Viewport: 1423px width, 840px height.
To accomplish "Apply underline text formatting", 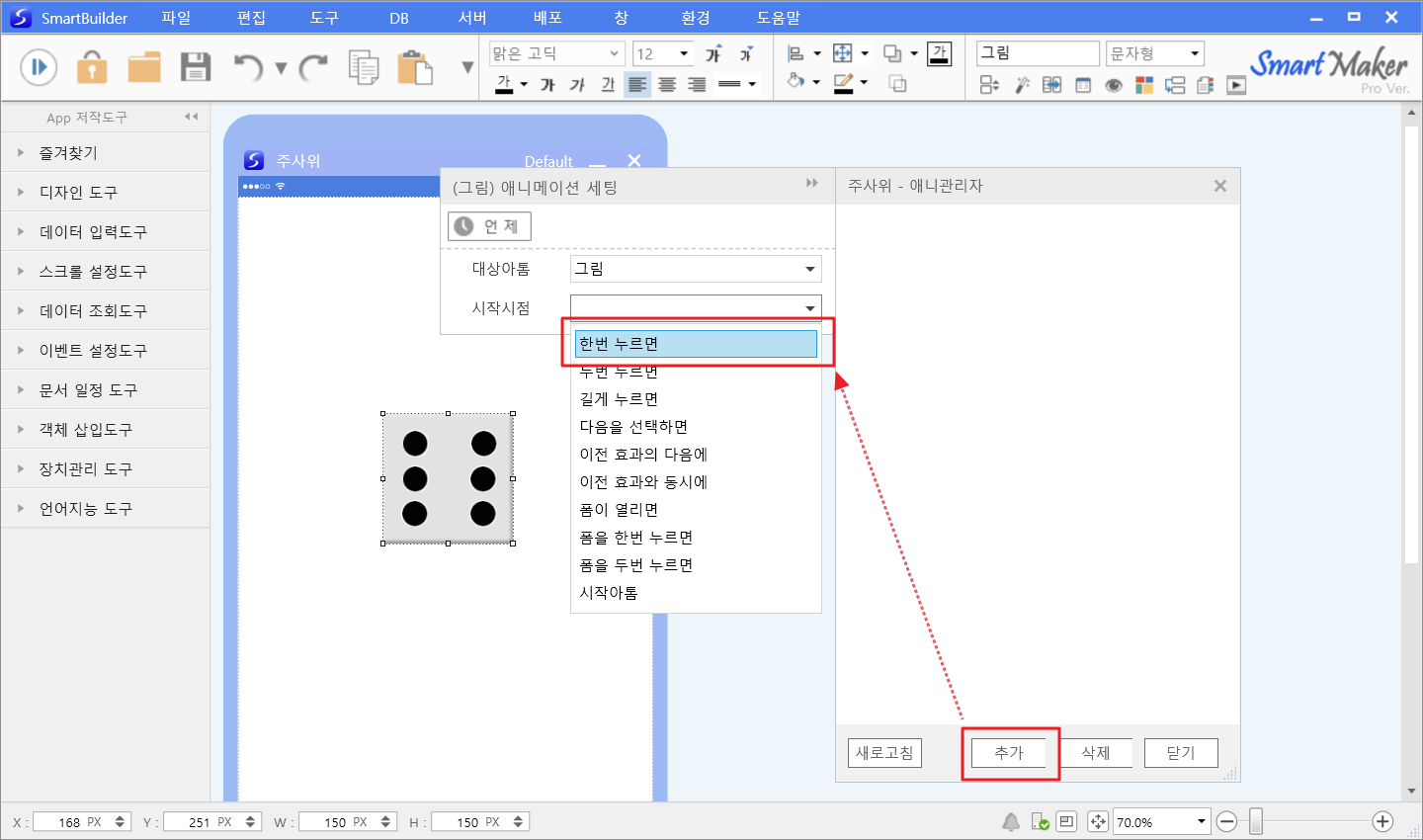I will click(608, 85).
